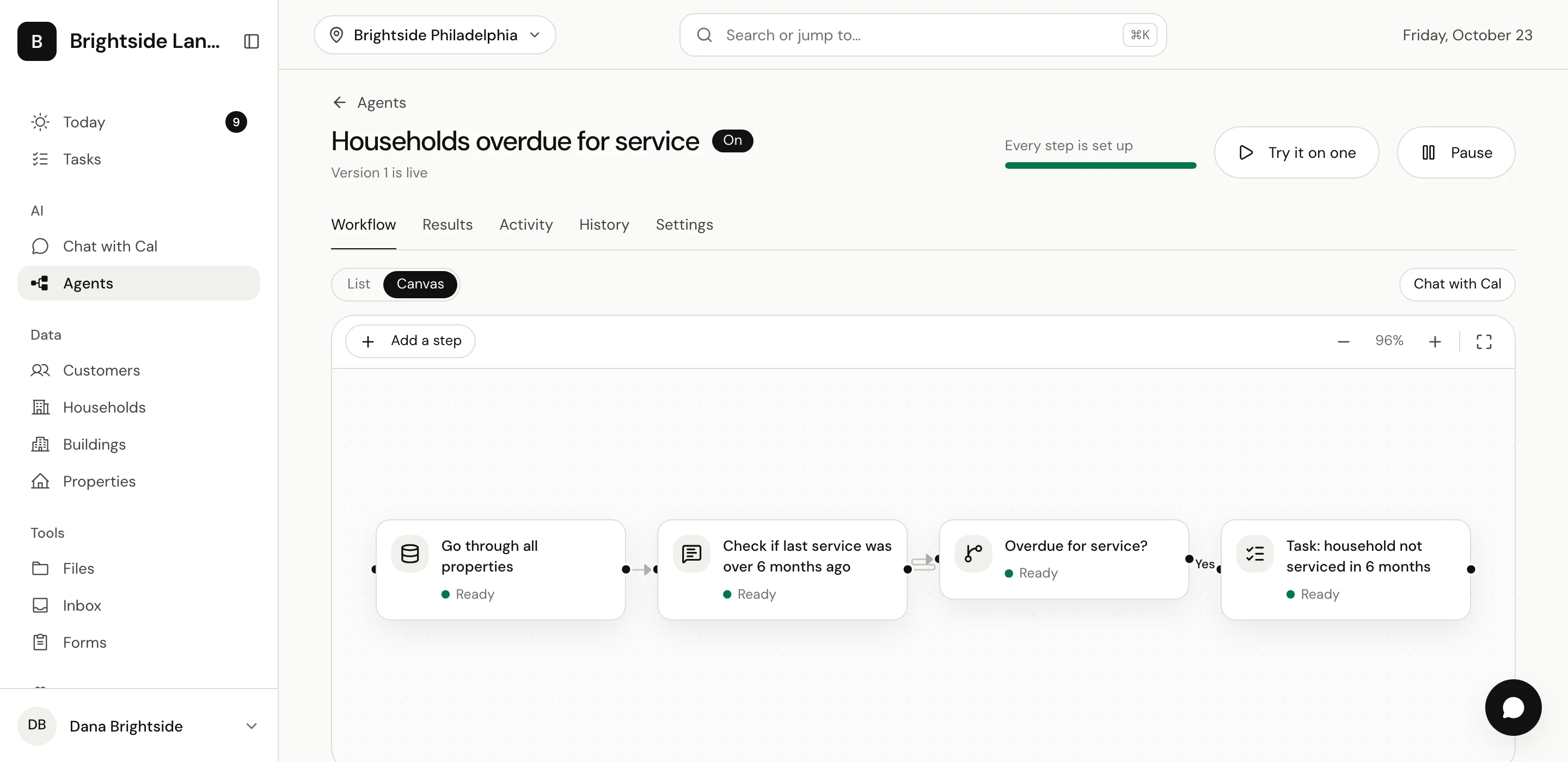Open Files tool

(x=139, y=568)
